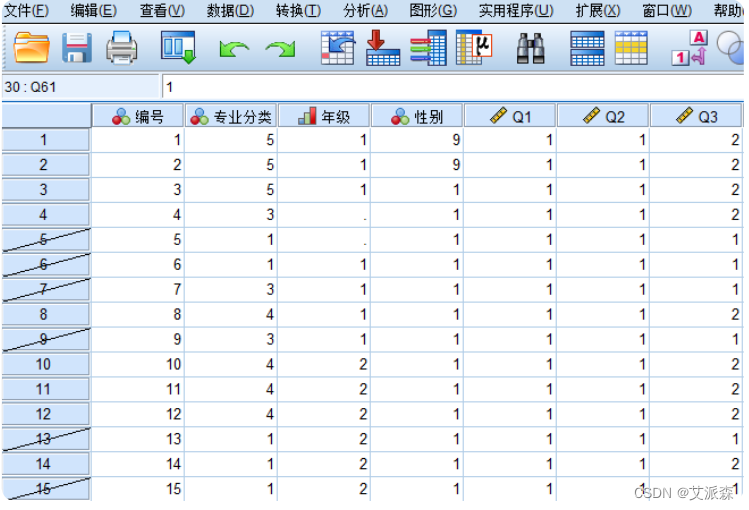Click the Open data folder icon
The width and height of the screenshot is (749, 510).
coord(32,48)
